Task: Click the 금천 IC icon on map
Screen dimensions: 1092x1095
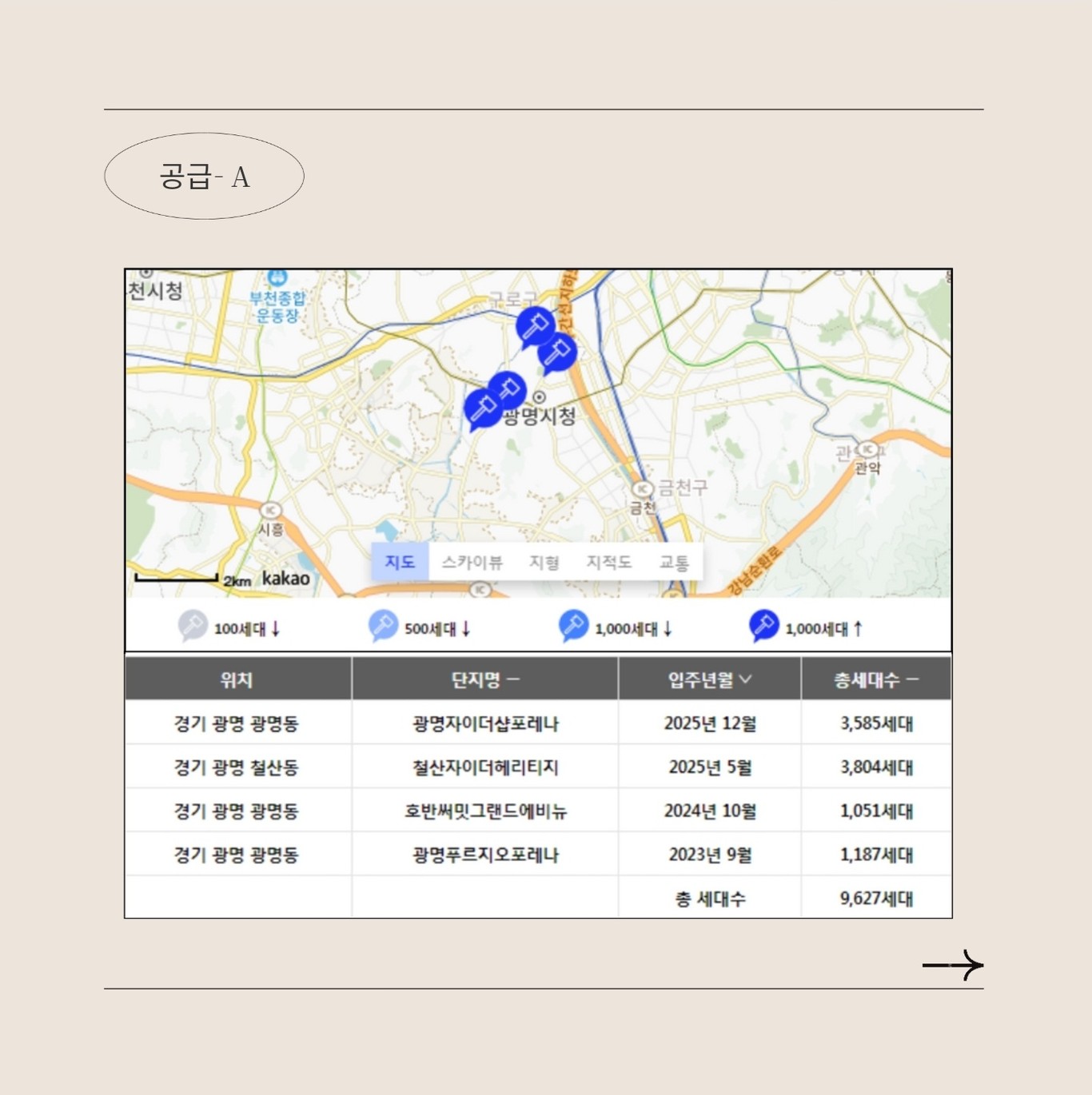Action: click(x=642, y=488)
